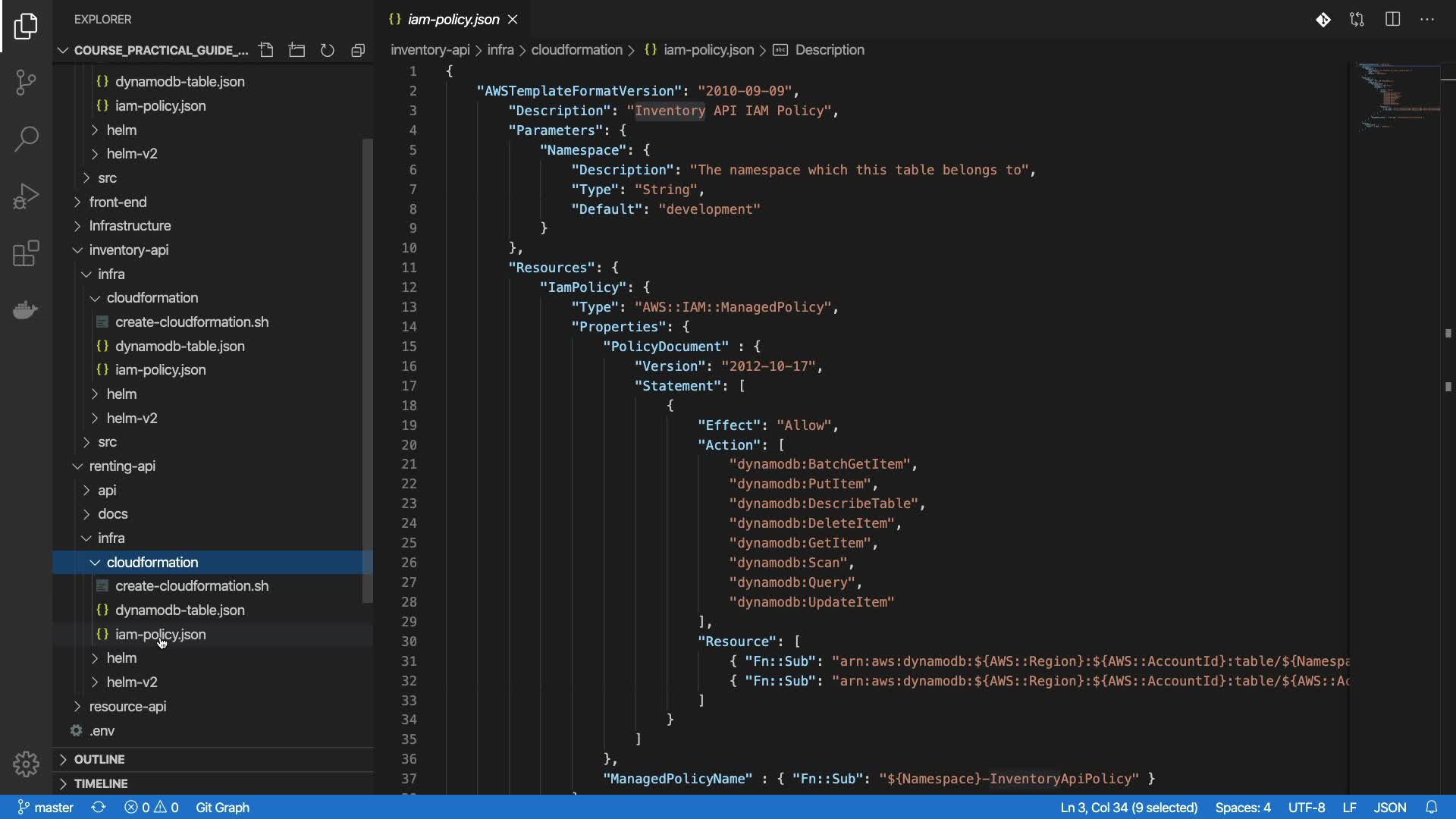This screenshot has width=1456, height=819.
Task: Expand the OUTLINE section
Action: (99, 759)
